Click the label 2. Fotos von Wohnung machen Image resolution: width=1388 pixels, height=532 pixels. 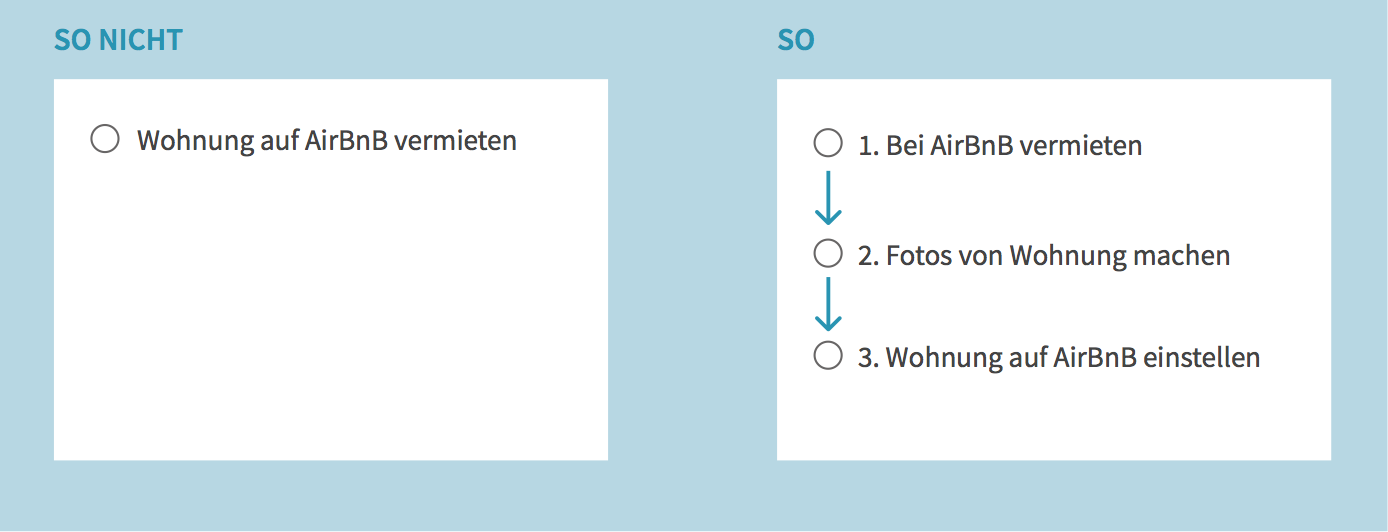(x=1044, y=256)
